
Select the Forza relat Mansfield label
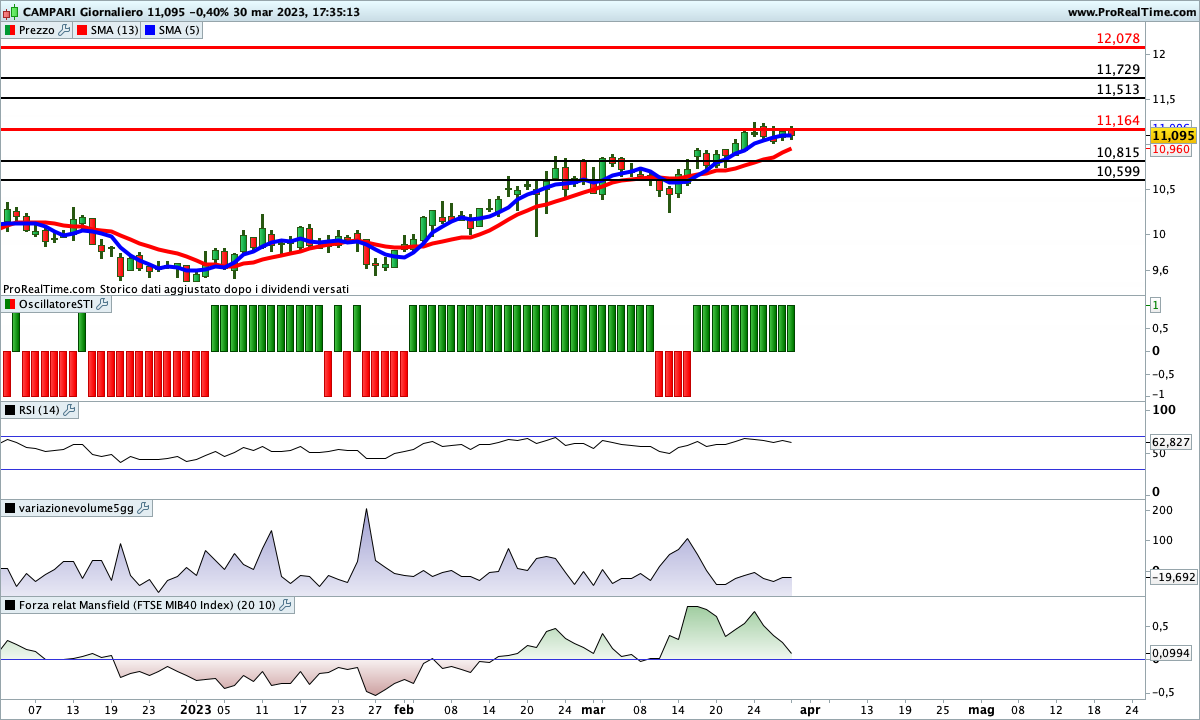click(148, 605)
